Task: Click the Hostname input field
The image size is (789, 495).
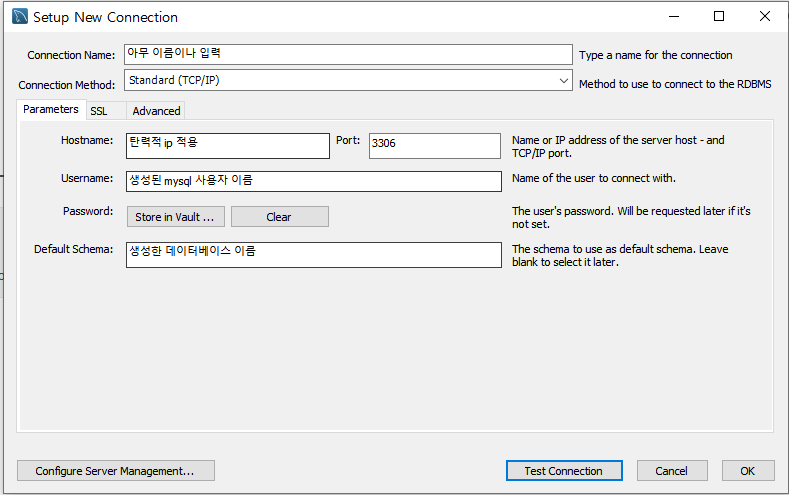Action: pyautogui.click(x=228, y=146)
